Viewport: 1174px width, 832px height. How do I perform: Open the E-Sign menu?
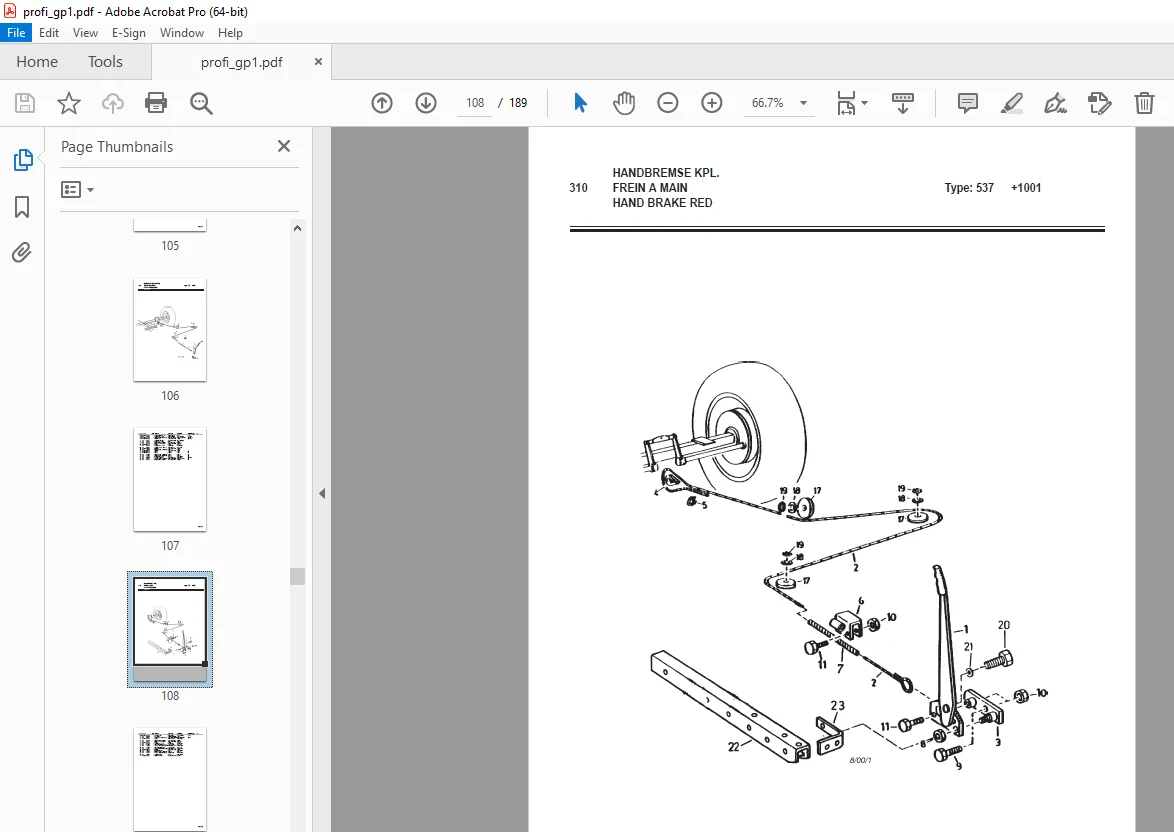click(x=128, y=33)
